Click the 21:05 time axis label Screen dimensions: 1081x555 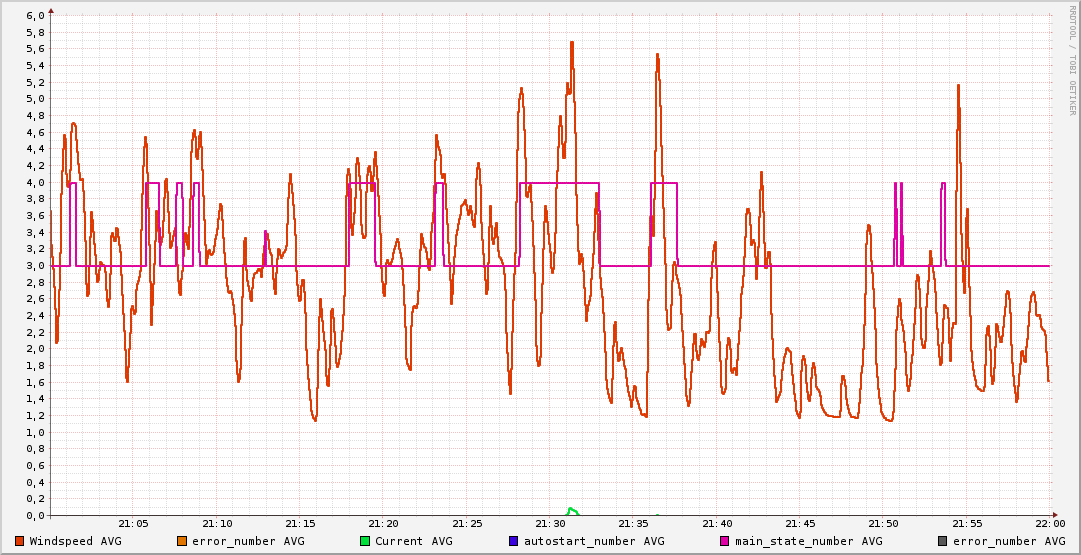133,524
